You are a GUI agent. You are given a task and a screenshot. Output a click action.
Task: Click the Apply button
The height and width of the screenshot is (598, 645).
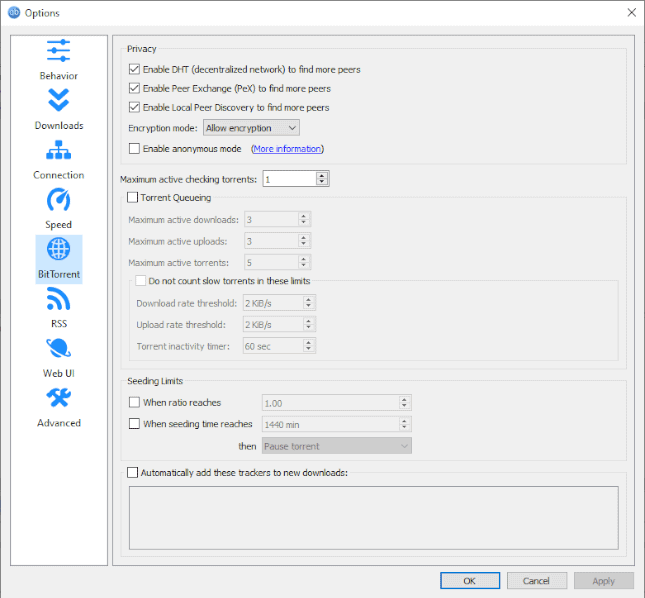point(603,581)
